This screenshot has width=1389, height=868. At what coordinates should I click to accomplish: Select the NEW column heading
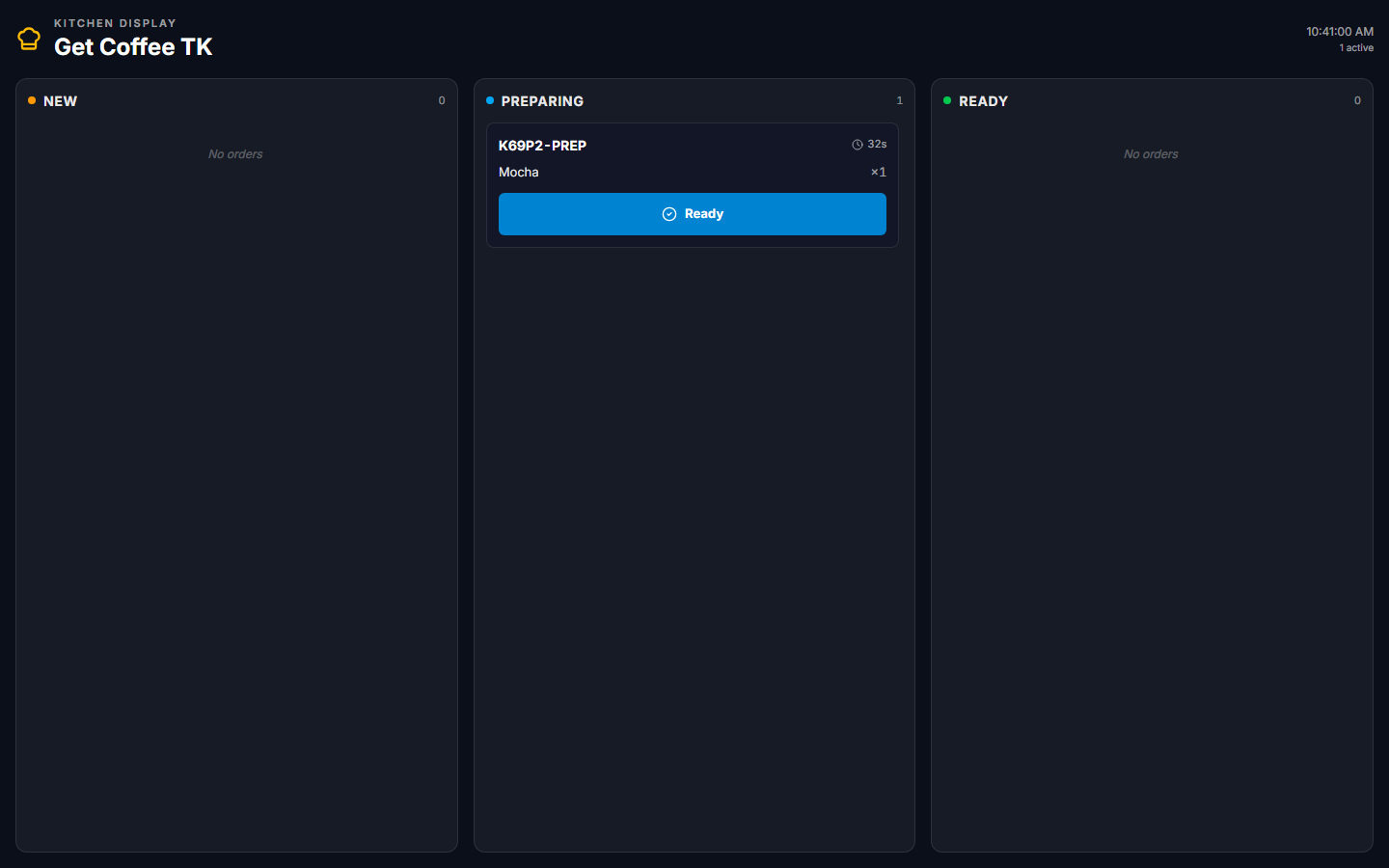point(60,101)
